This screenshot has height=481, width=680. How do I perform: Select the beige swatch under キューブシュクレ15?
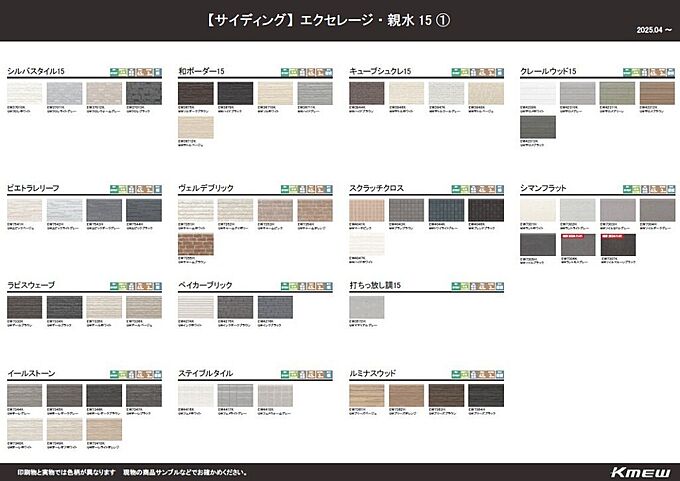coord(486,93)
